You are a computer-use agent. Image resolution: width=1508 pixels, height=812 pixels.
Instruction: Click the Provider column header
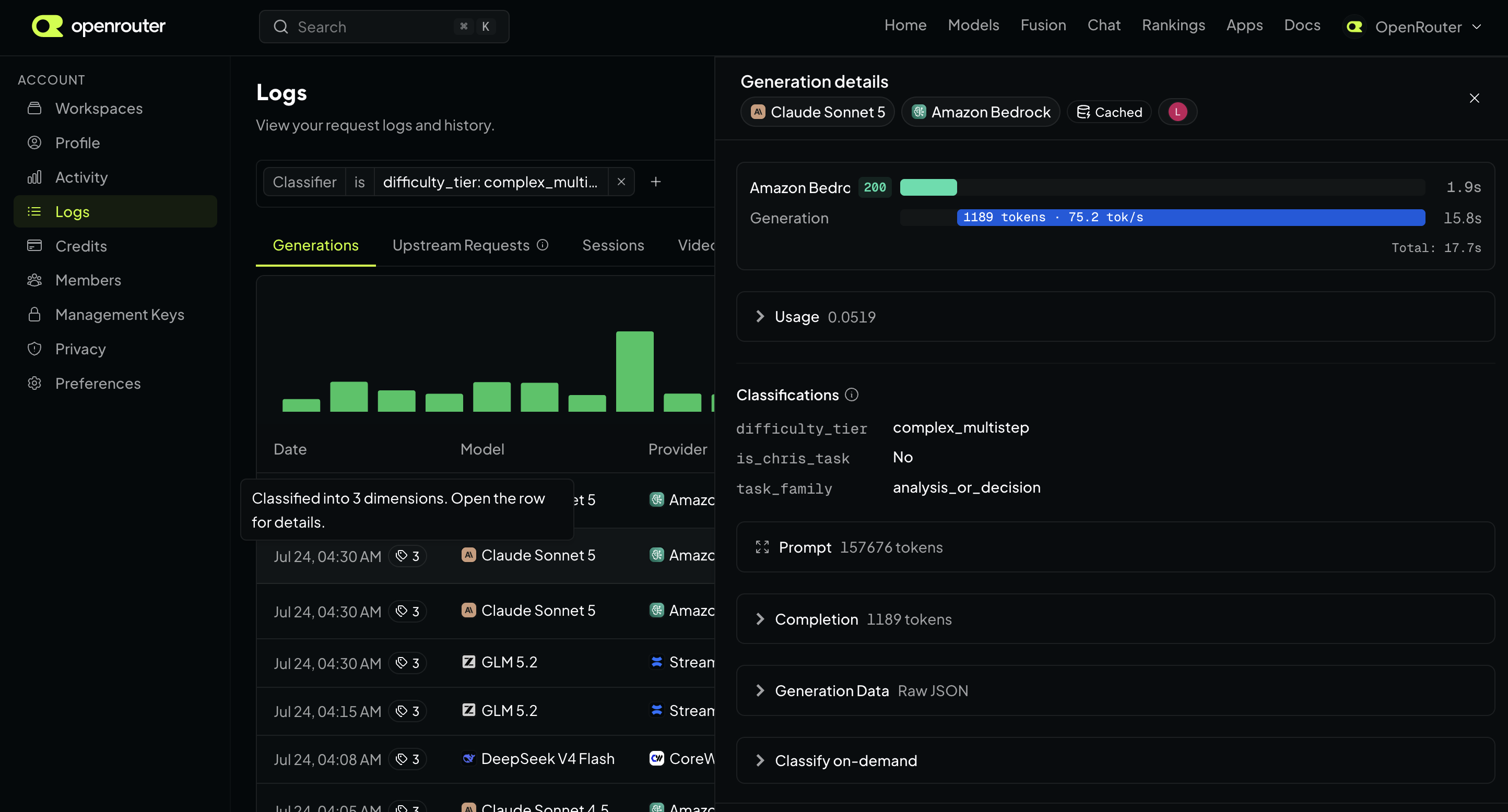coord(677,449)
